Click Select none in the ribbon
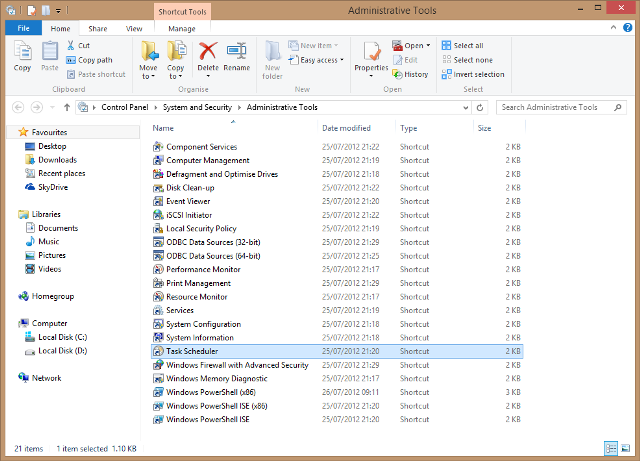 [x=468, y=60]
